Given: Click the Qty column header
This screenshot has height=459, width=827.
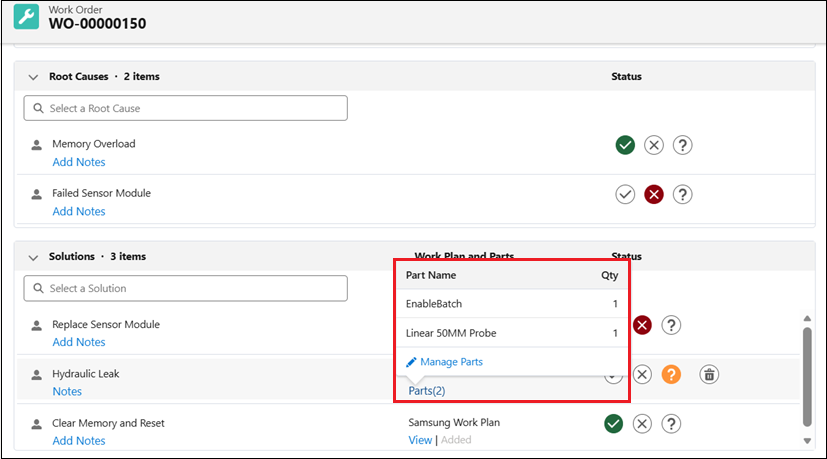Looking at the screenshot, I should click(x=610, y=275).
